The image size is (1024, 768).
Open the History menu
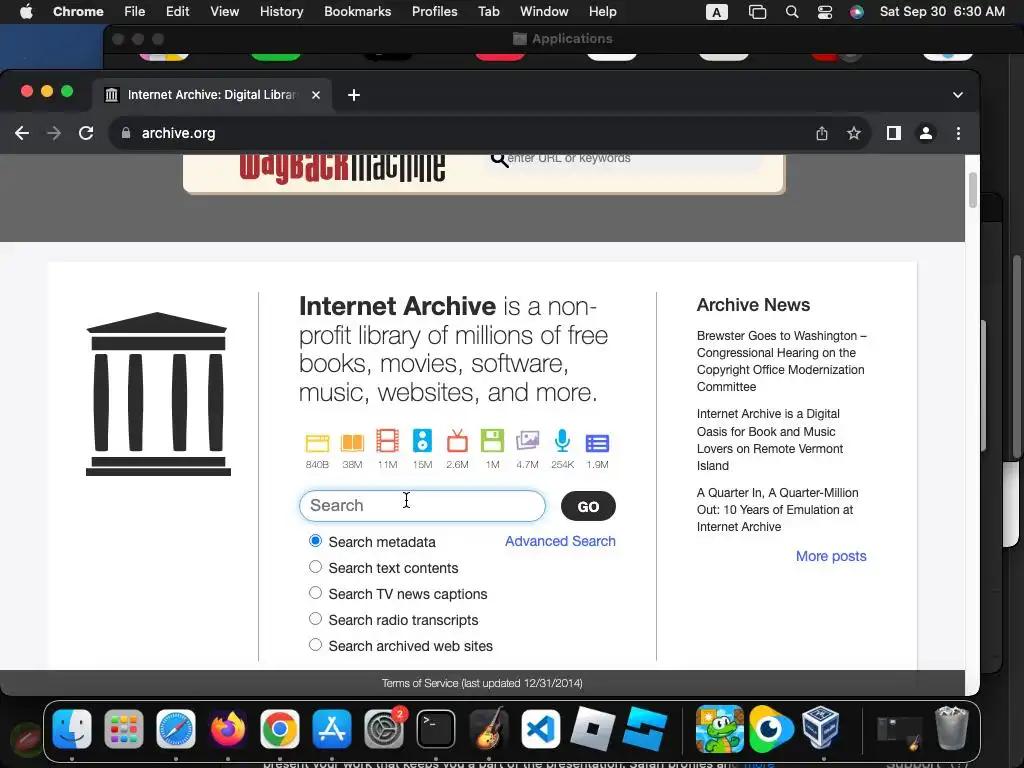tap(281, 12)
